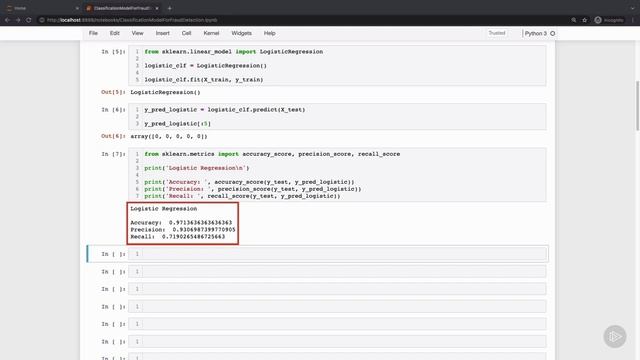This screenshot has height=360, width=640.
Task: Click the LogisticRegression import line in cell 5
Action: click(233, 52)
